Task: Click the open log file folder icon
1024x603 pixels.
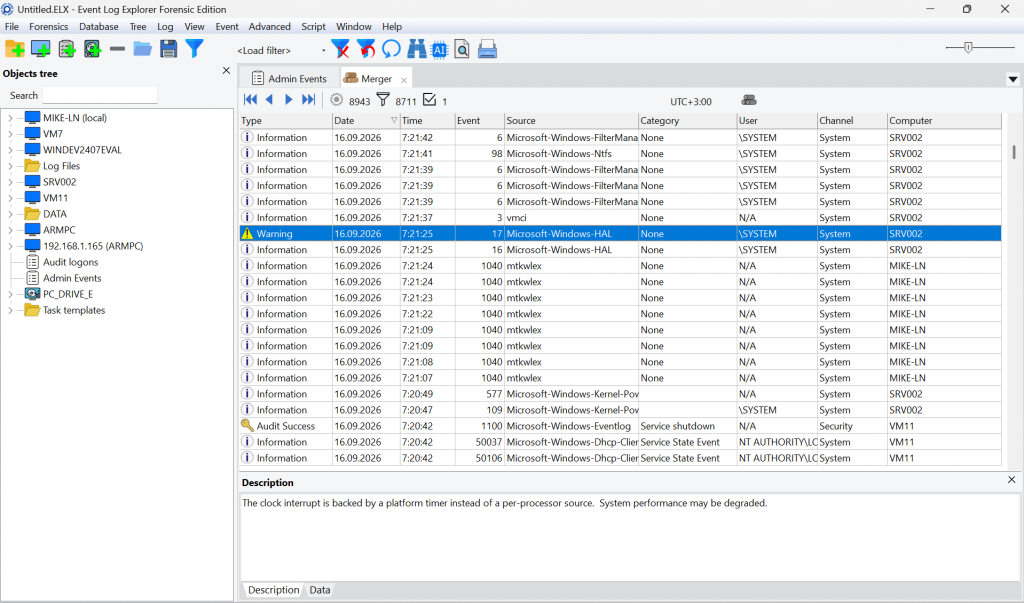Action: click(x=142, y=49)
